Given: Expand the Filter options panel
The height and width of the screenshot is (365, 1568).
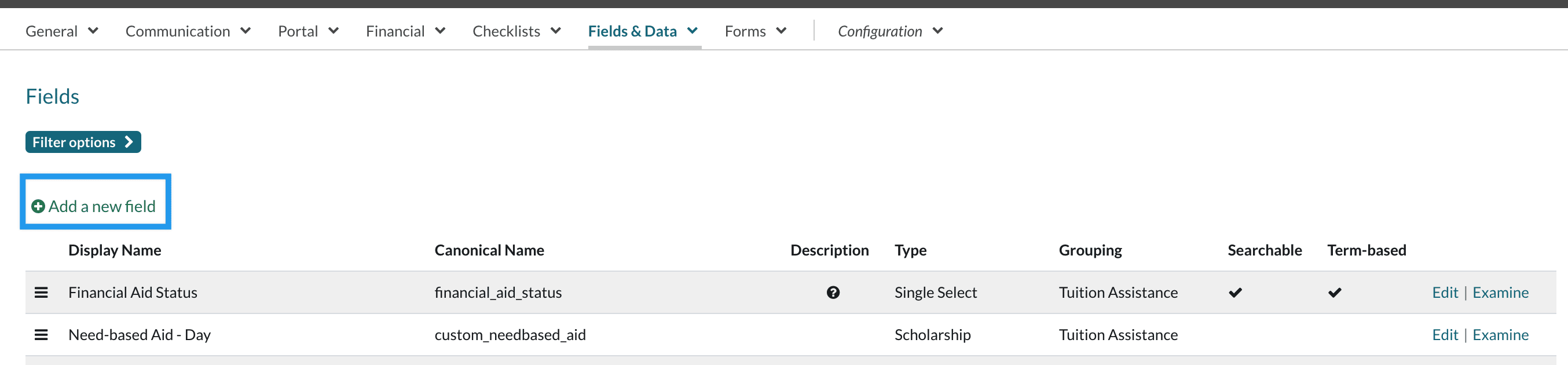Looking at the screenshot, I should pyautogui.click(x=83, y=142).
